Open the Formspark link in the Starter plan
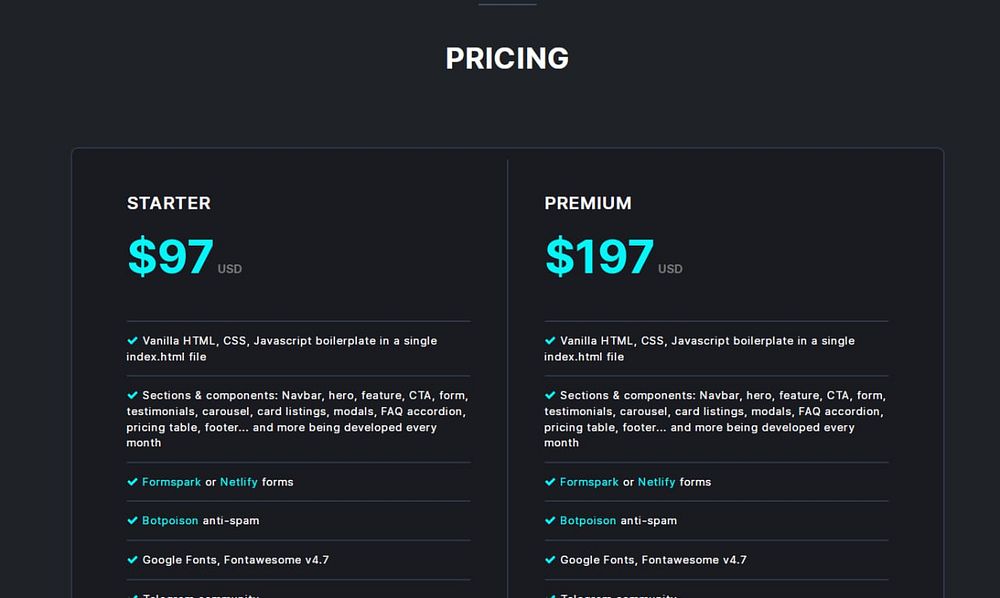The width and height of the screenshot is (1000, 598). click(x=171, y=482)
